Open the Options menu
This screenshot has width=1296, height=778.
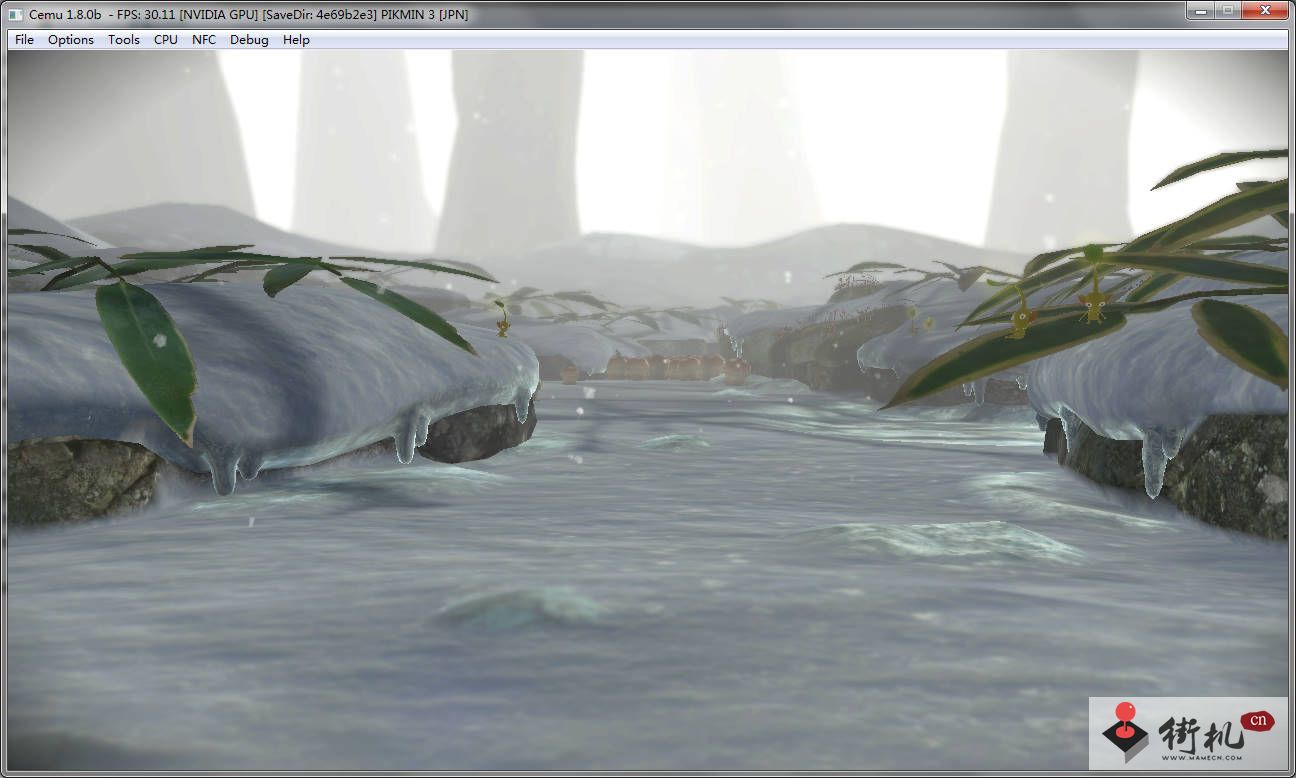point(71,40)
